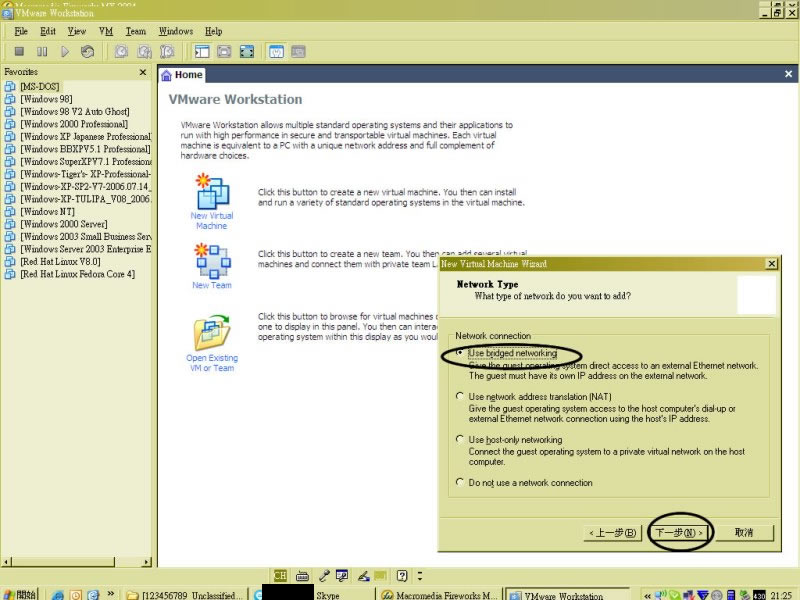Image resolution: width=800 pixels, height=600 pixels.
Task: Open the Edit menu
Action: coord(48,31)
